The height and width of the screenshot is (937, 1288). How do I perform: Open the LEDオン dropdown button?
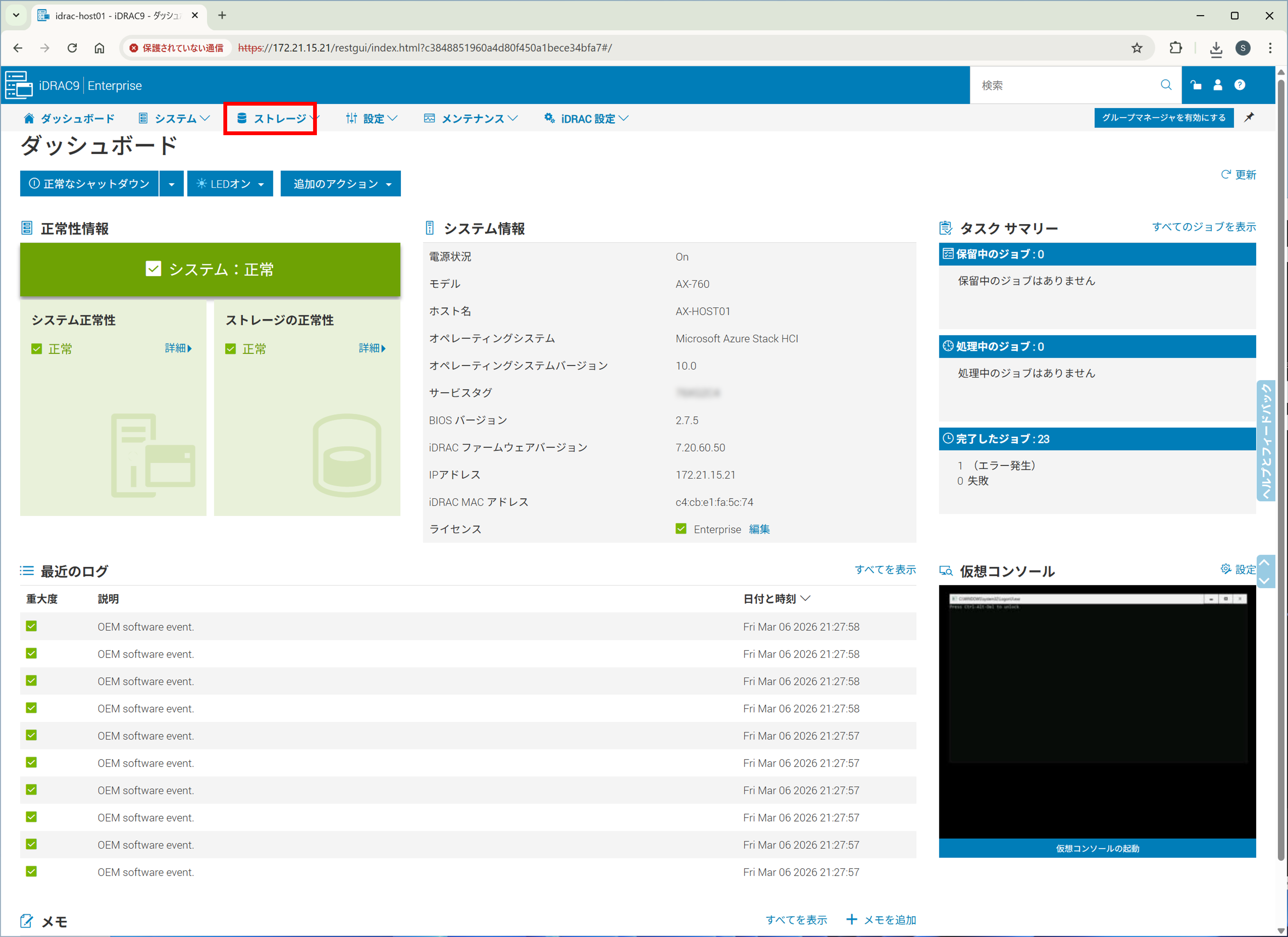tap(230, 184)
